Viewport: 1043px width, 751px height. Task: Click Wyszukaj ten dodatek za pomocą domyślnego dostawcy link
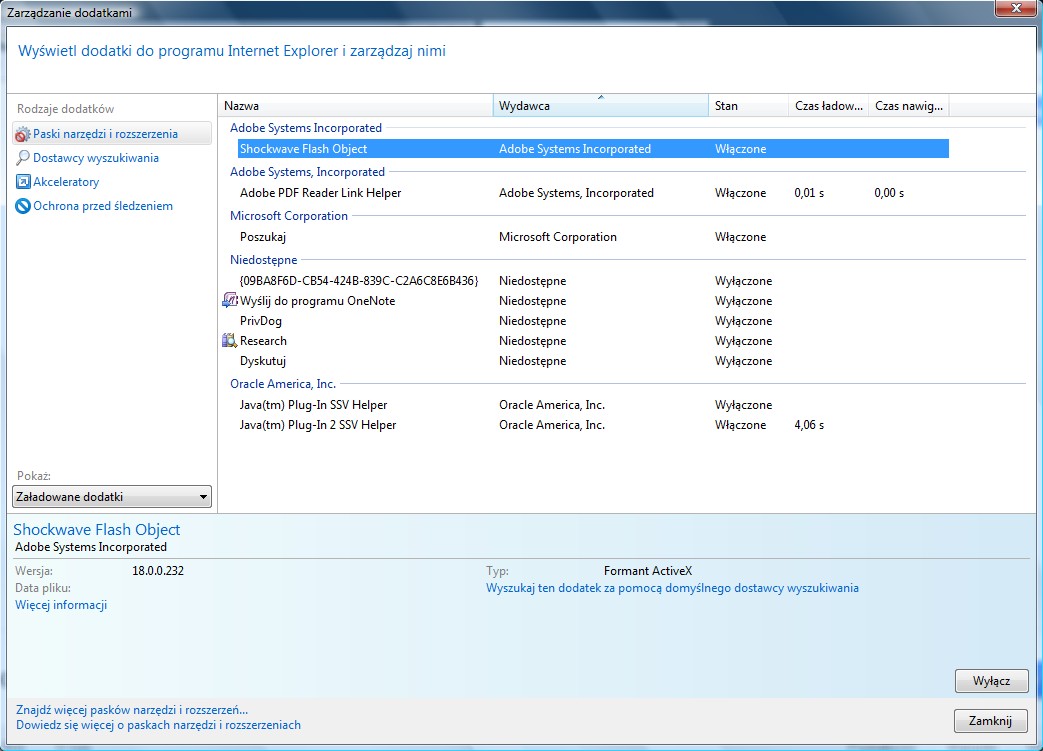click(x=672, y=588)
